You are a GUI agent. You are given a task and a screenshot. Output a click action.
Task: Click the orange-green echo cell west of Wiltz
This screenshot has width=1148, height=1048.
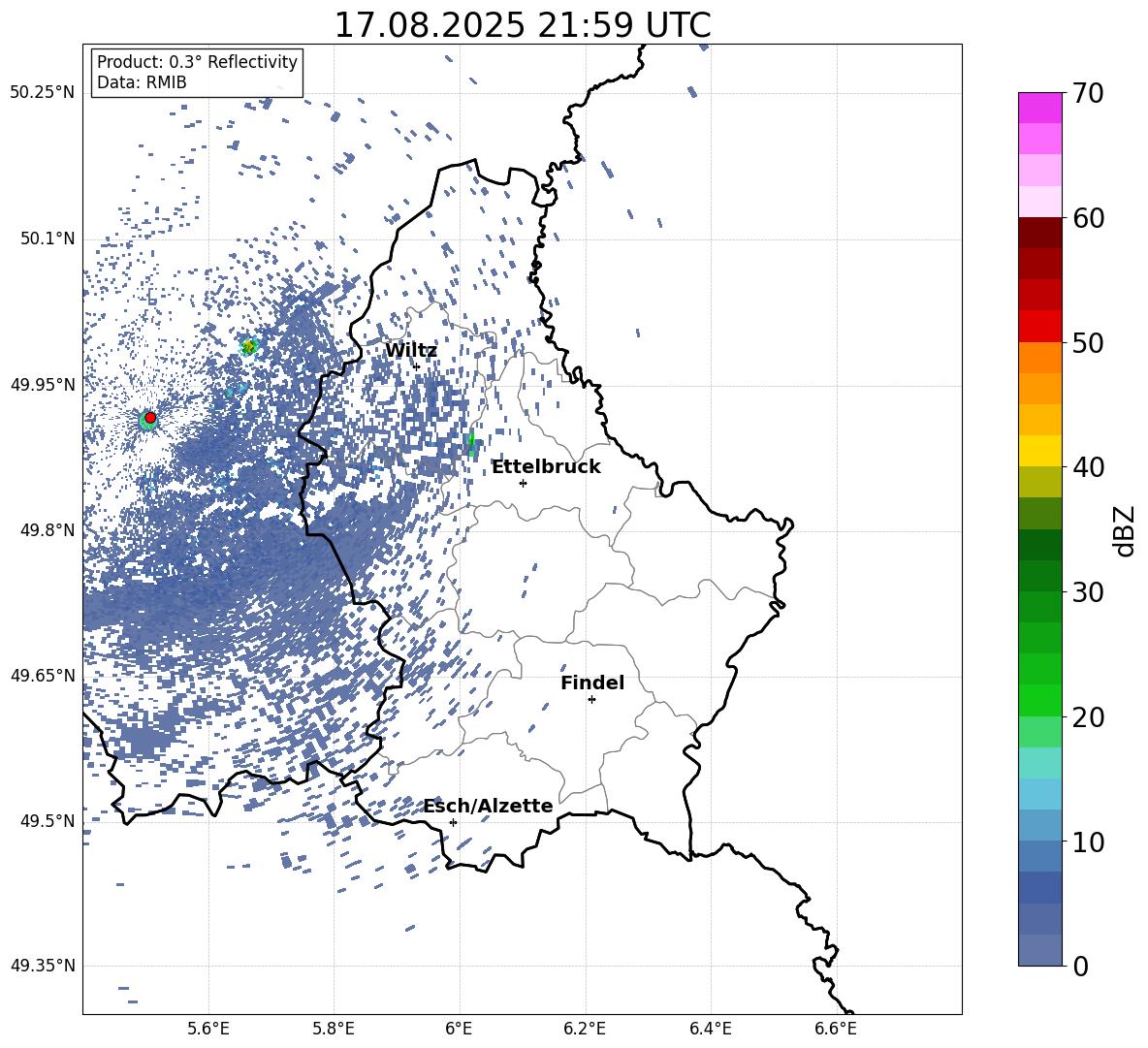click(248, 346)
